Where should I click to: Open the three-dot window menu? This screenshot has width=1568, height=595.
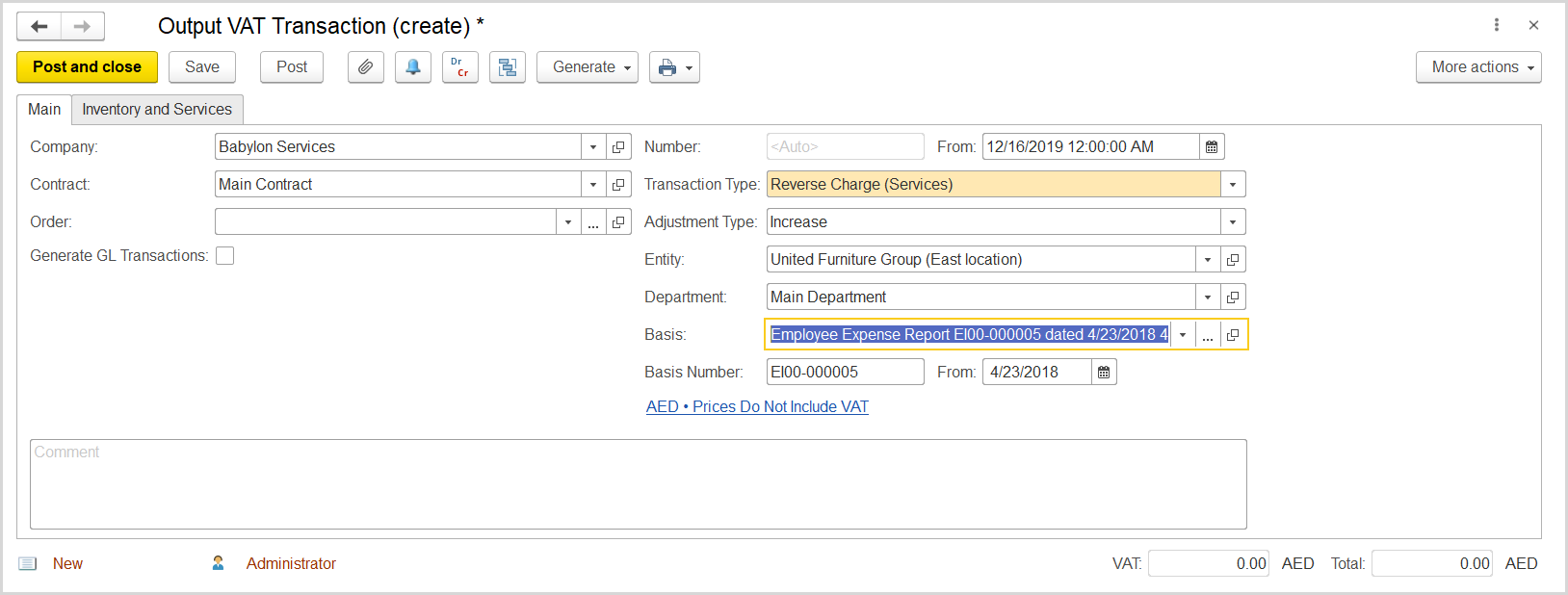tap(1497, 25)
